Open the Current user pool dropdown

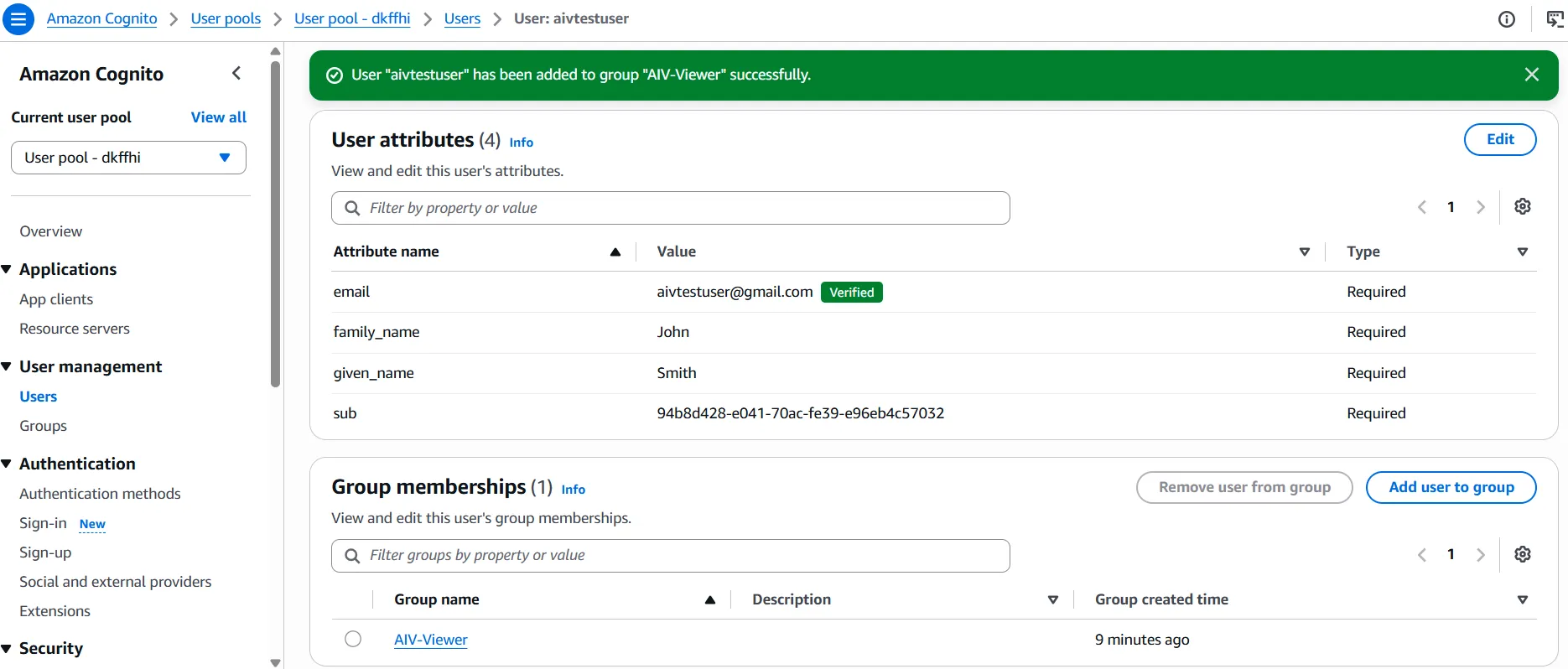coord(128,158)
